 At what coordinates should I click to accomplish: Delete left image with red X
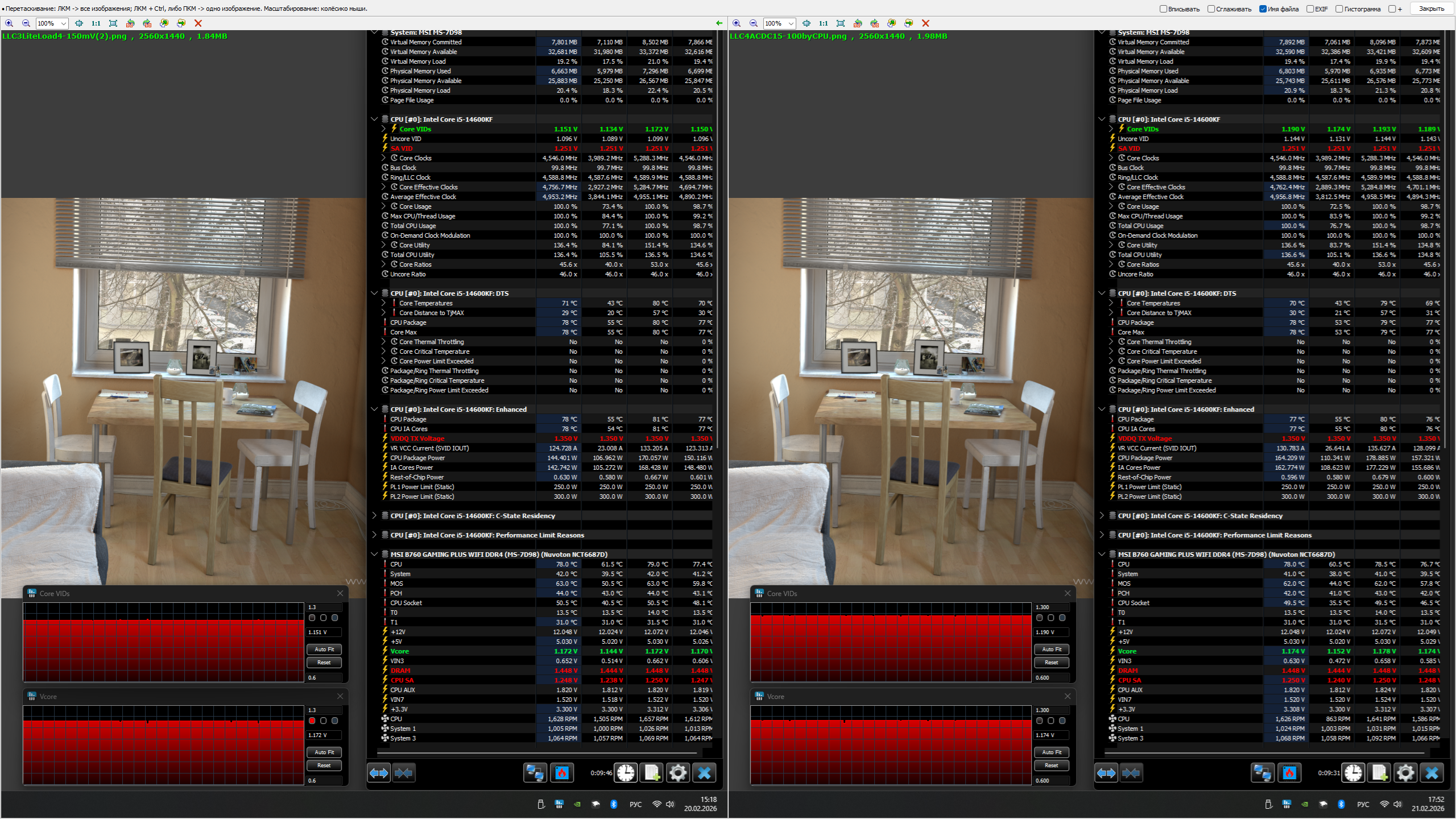pyautogui.click(x=198, y=23)
